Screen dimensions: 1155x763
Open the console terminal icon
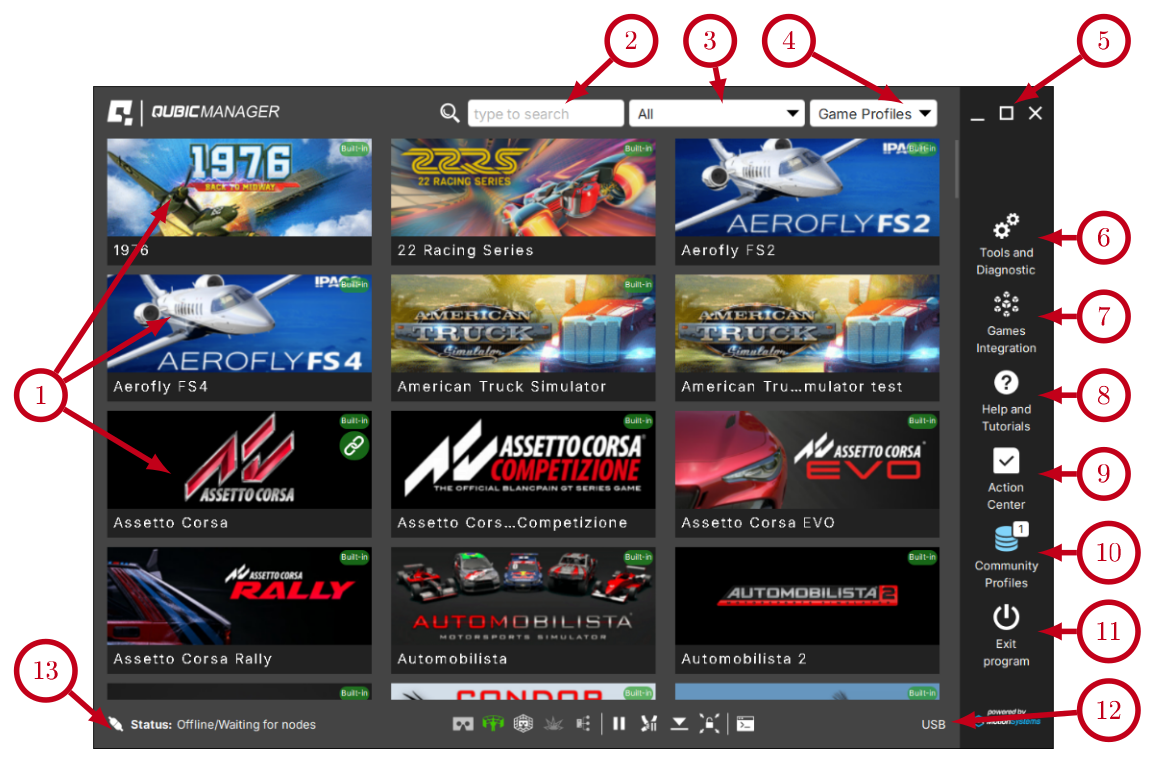pos(745,724)
